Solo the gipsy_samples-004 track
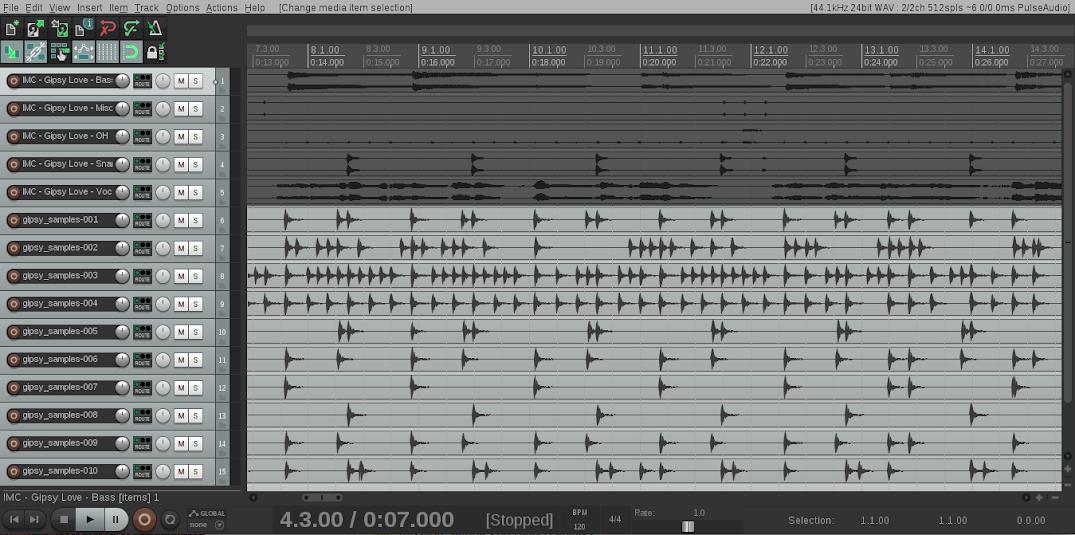 point(195,304)
